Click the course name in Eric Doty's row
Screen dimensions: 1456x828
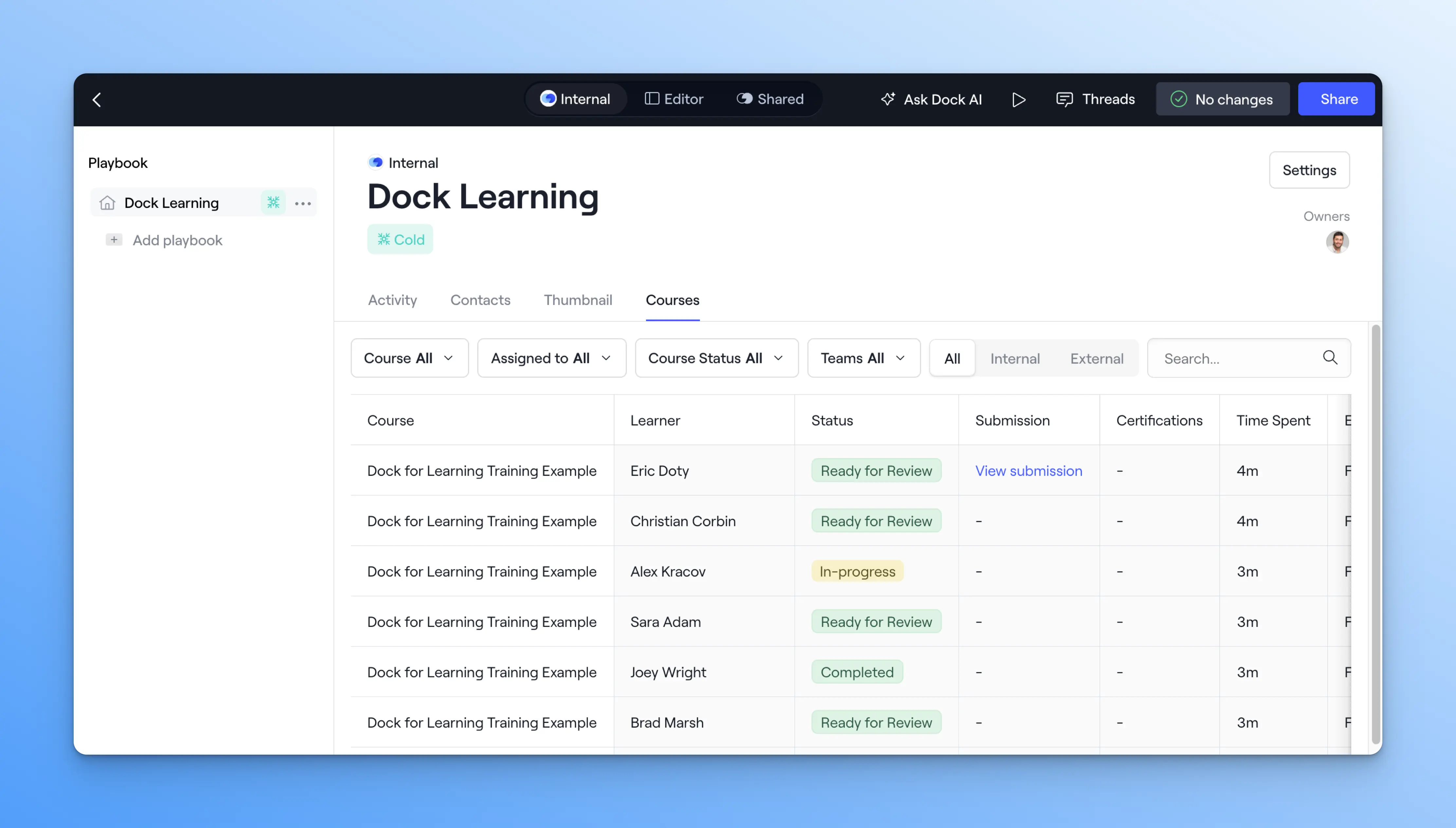[x=482, y=470]
